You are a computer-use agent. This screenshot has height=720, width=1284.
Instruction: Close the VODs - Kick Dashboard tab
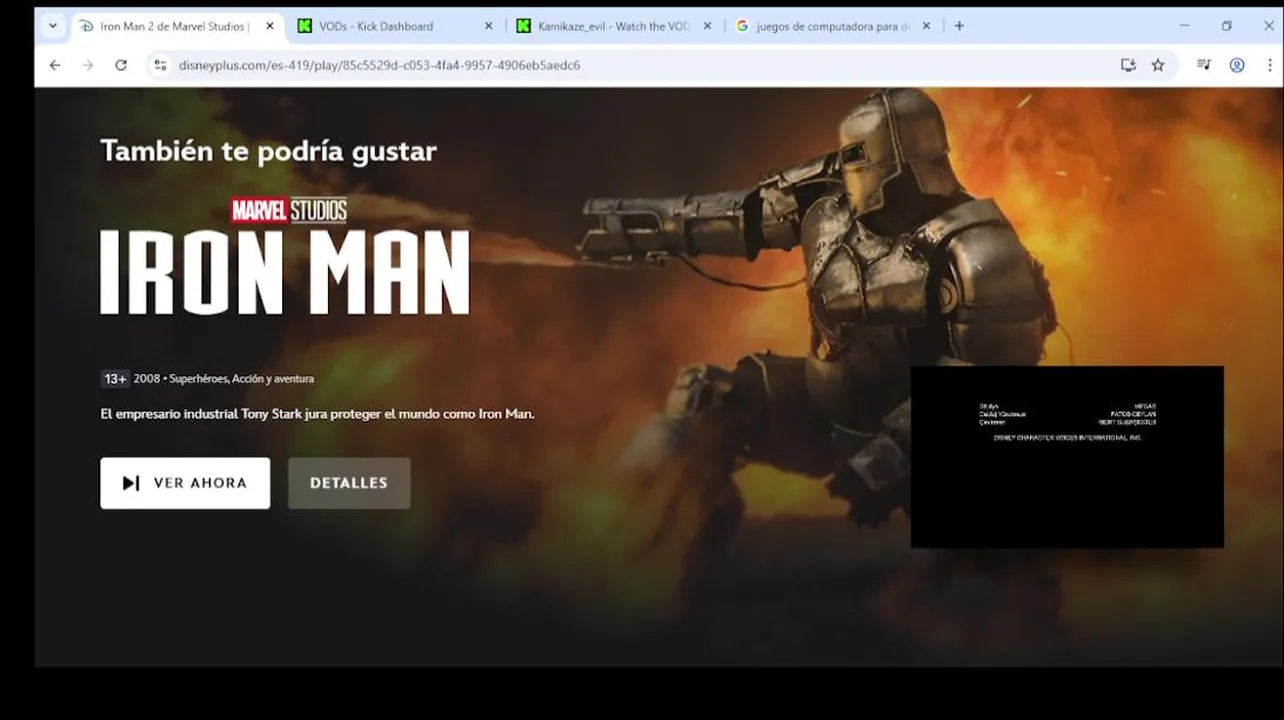[488, 26]
